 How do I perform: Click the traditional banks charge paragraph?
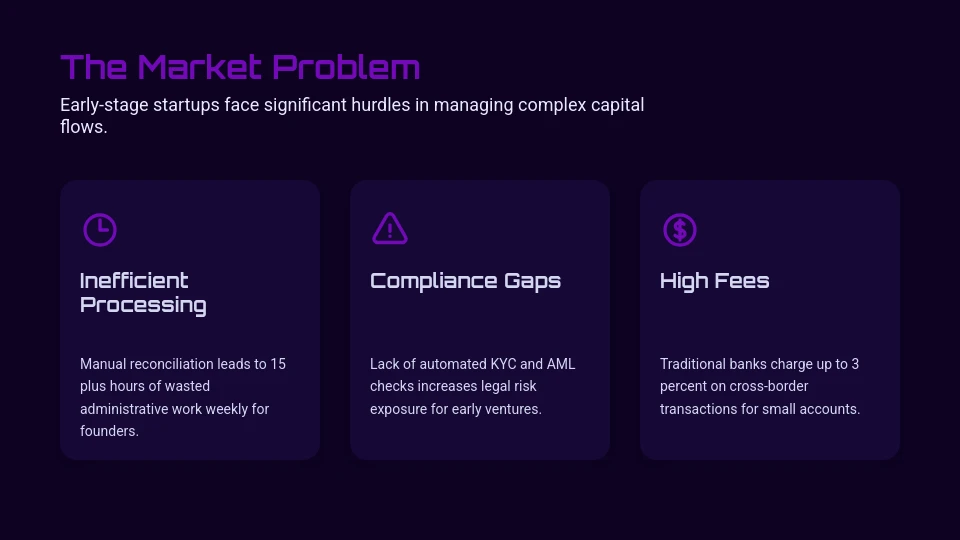click(x=760, y=386)
